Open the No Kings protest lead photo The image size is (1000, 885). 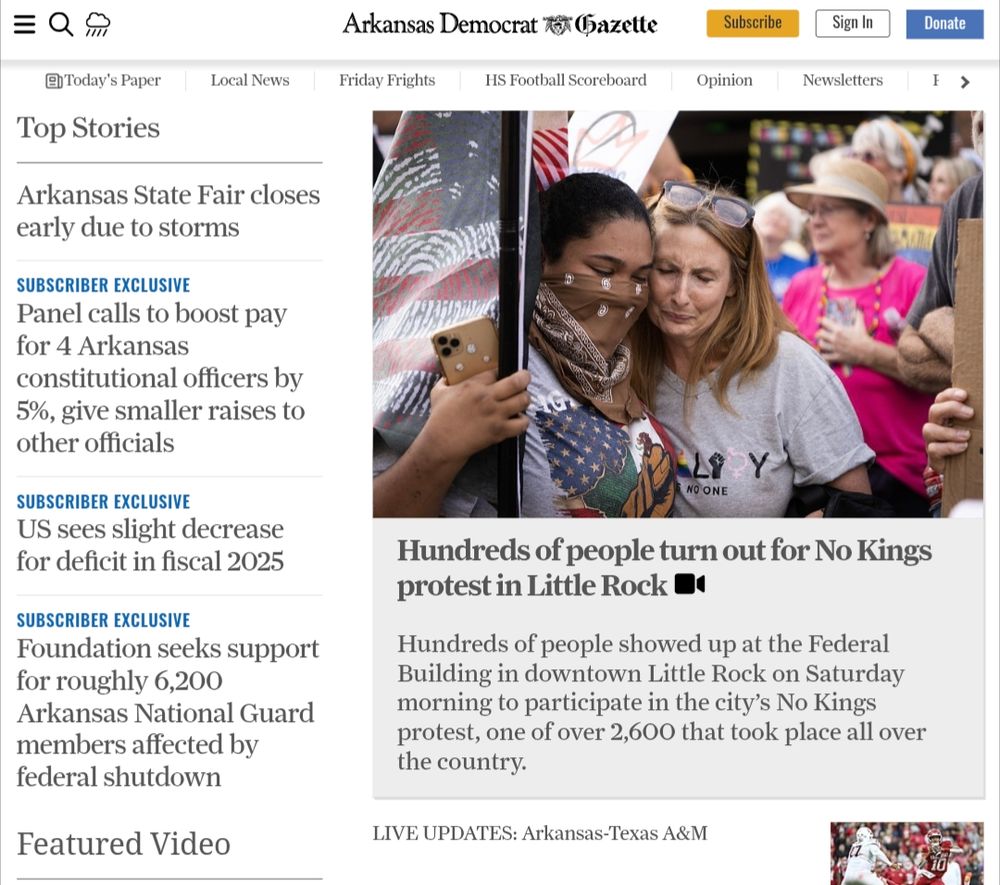click(679, 314)
